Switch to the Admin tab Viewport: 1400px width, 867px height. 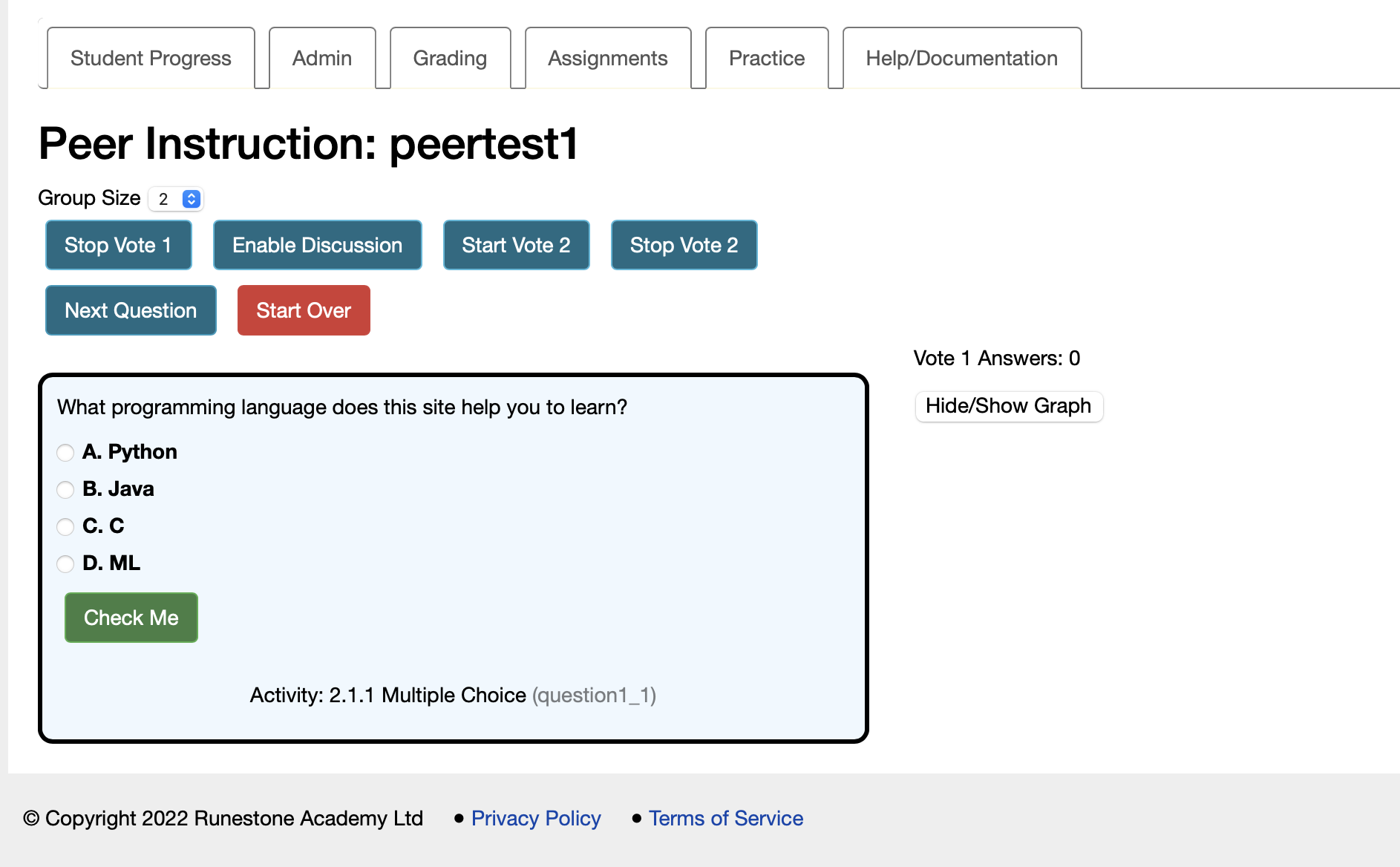(x=322, y=58)
